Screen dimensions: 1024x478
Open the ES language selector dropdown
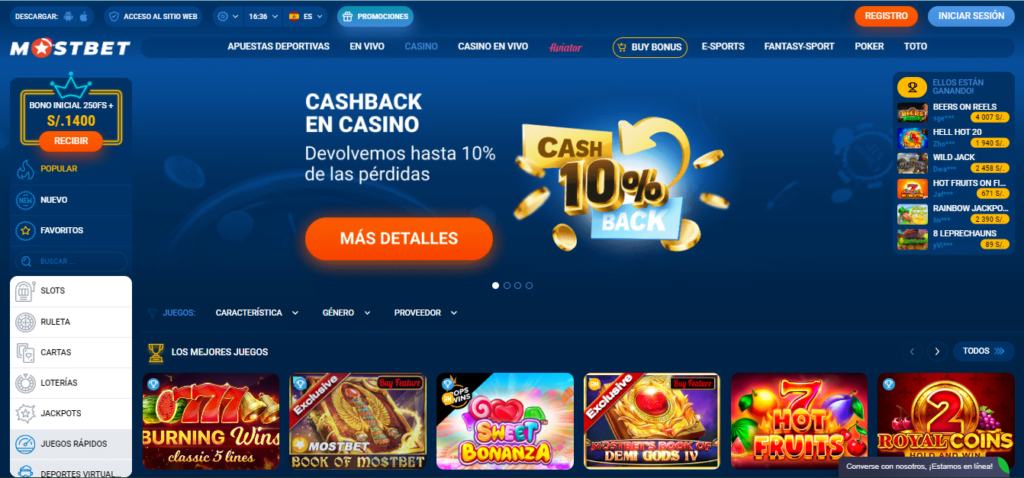coord(305,16)
